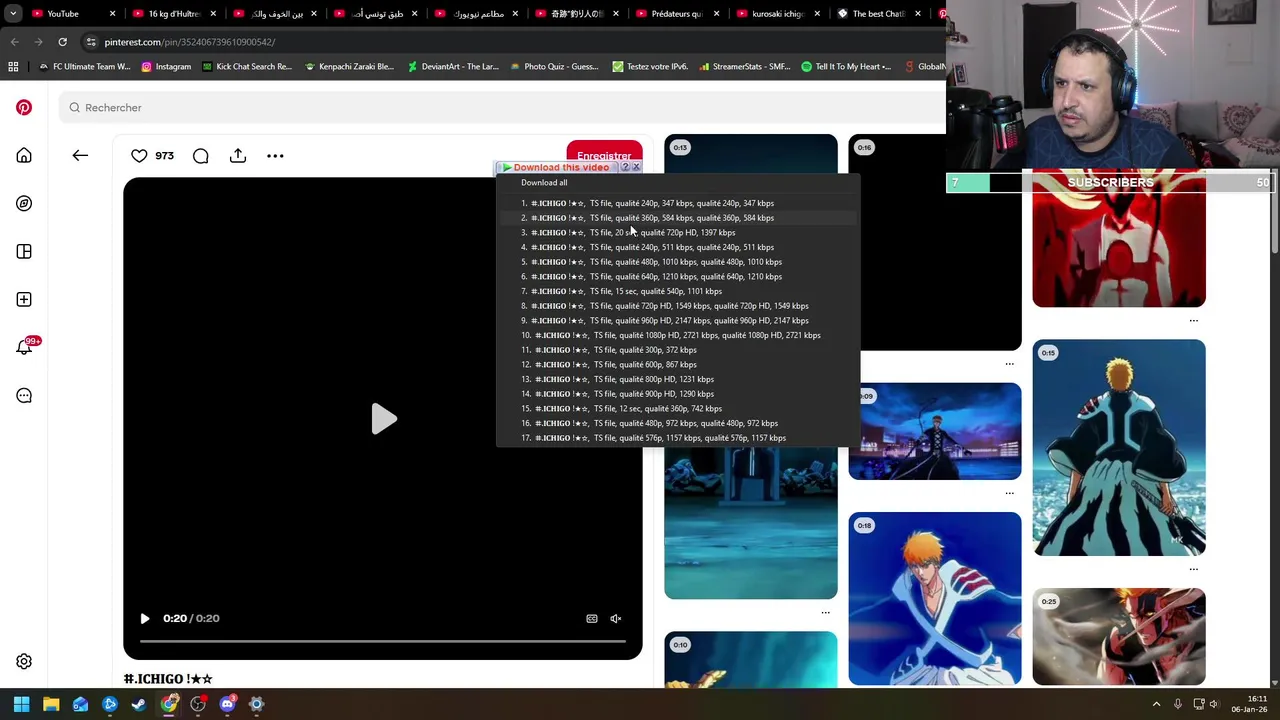Open StreamerStats bookmark
Viewport: 1280px width, 720px height.
point(745,67)
